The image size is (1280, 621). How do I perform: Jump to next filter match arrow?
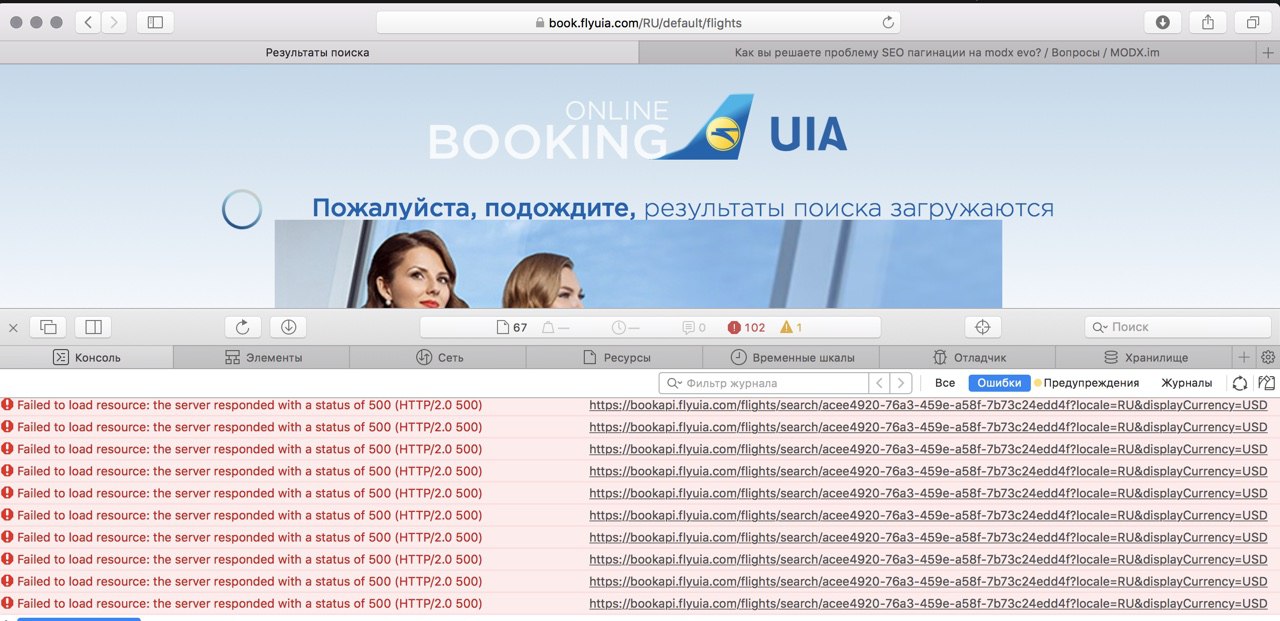coord(901,383)
